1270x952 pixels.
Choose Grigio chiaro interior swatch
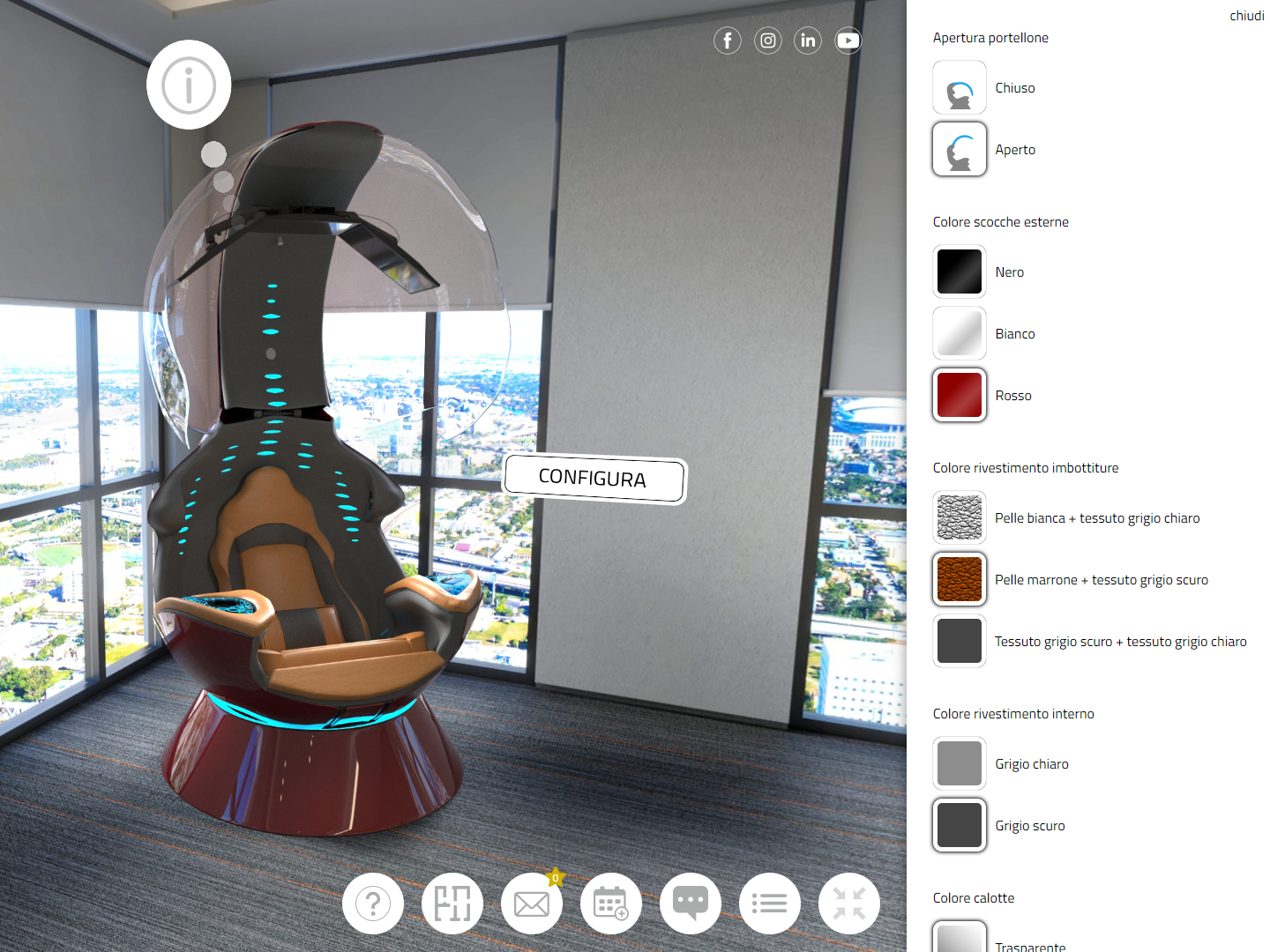point(960,763)
